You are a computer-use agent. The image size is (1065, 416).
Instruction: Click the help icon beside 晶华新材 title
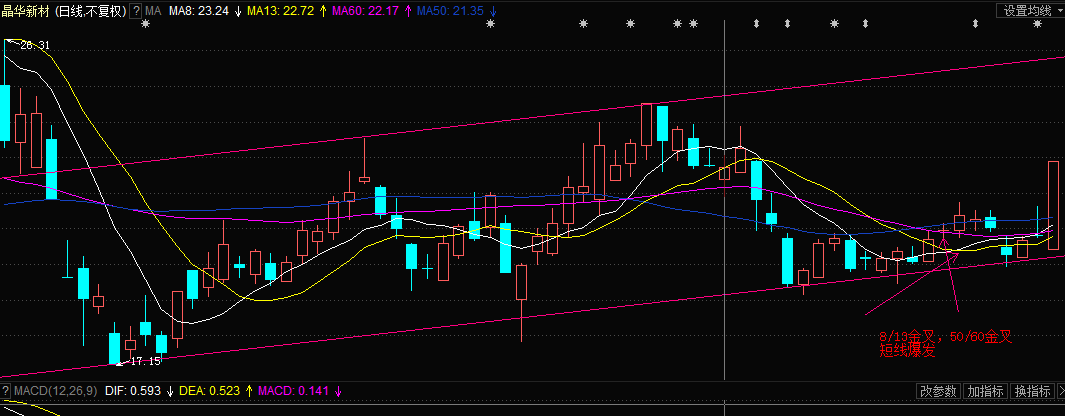pos(137,10)
